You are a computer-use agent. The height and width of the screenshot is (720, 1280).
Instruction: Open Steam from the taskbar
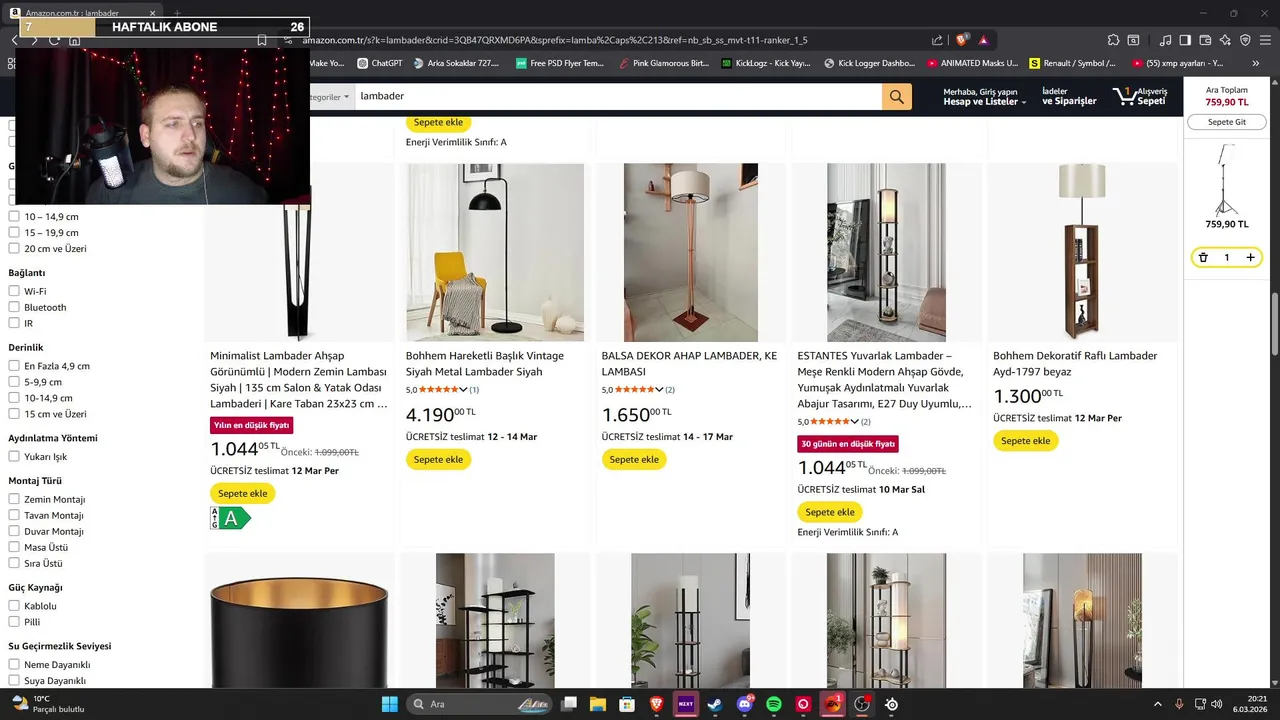click(x=715, y=704)
